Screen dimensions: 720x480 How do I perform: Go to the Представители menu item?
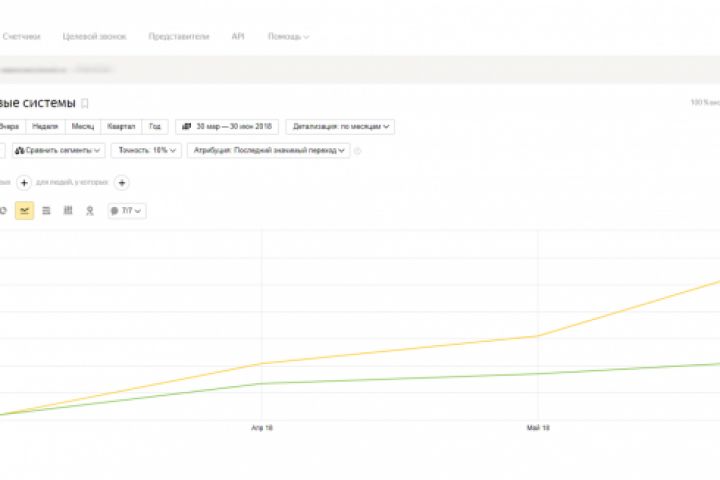pos(179,36)
